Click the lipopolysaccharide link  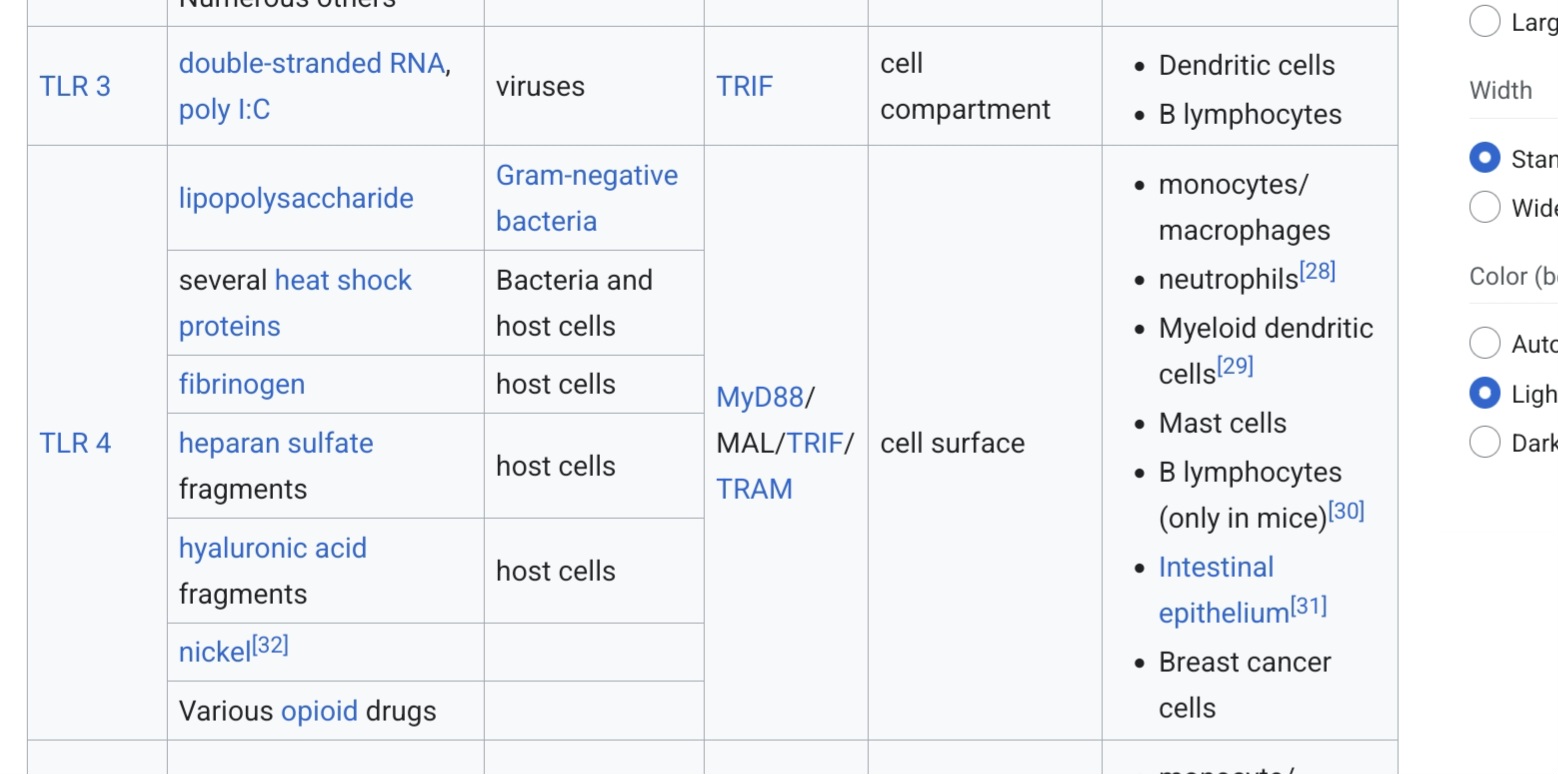296,198
